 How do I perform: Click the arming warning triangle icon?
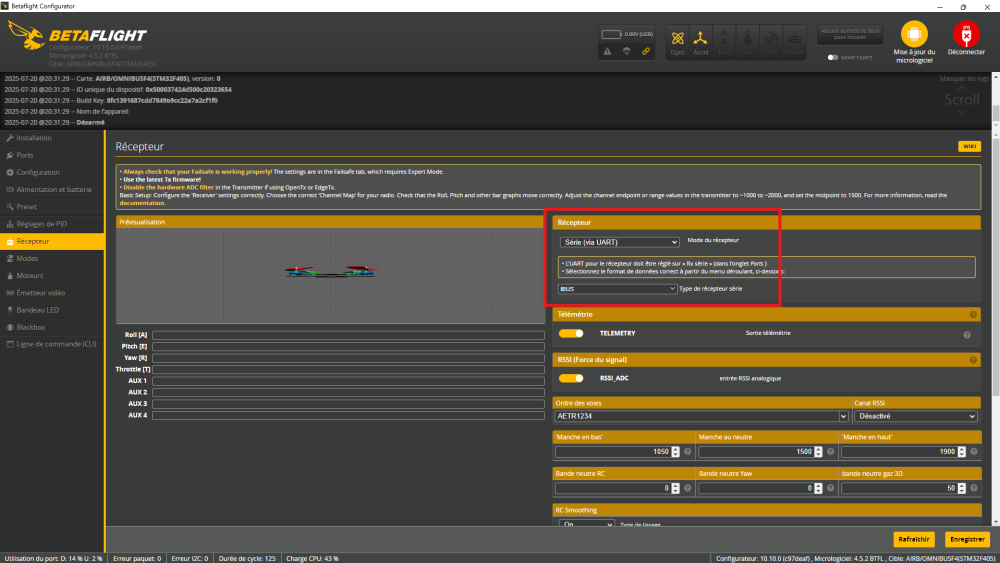tap(607, 50)
